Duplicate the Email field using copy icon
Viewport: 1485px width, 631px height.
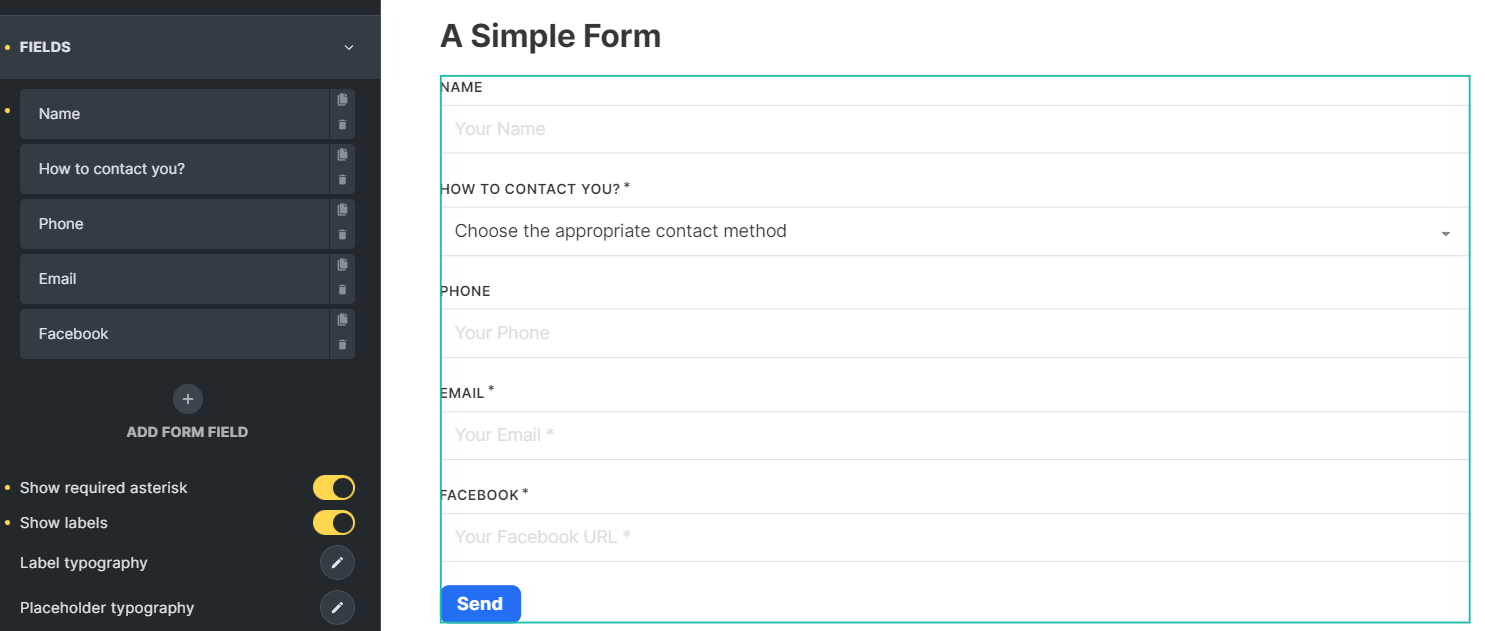tap(342, 265)
